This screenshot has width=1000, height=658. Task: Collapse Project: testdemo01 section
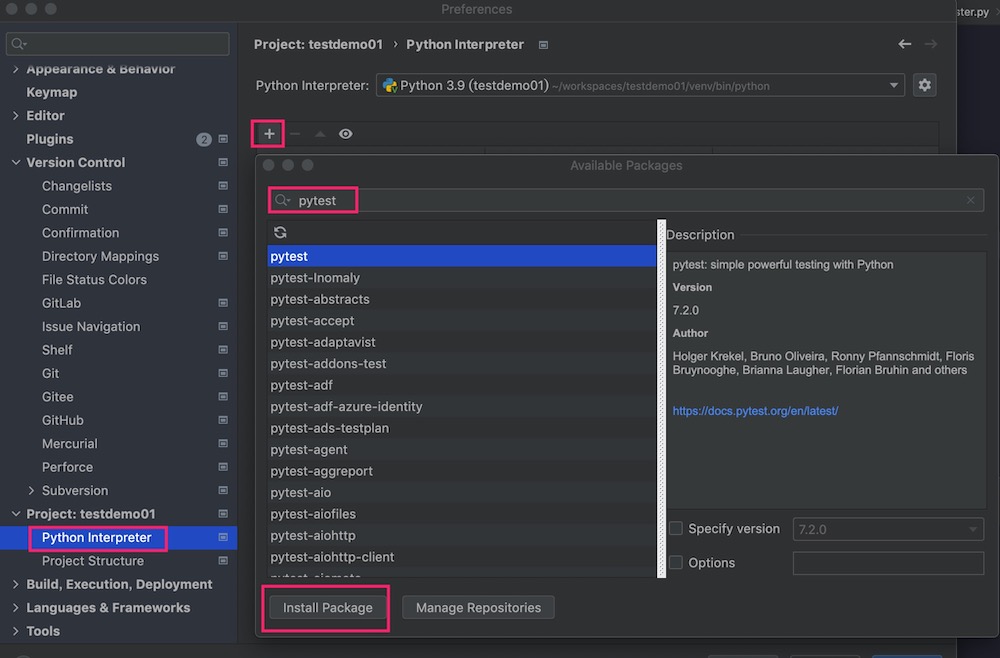[16, 514]
